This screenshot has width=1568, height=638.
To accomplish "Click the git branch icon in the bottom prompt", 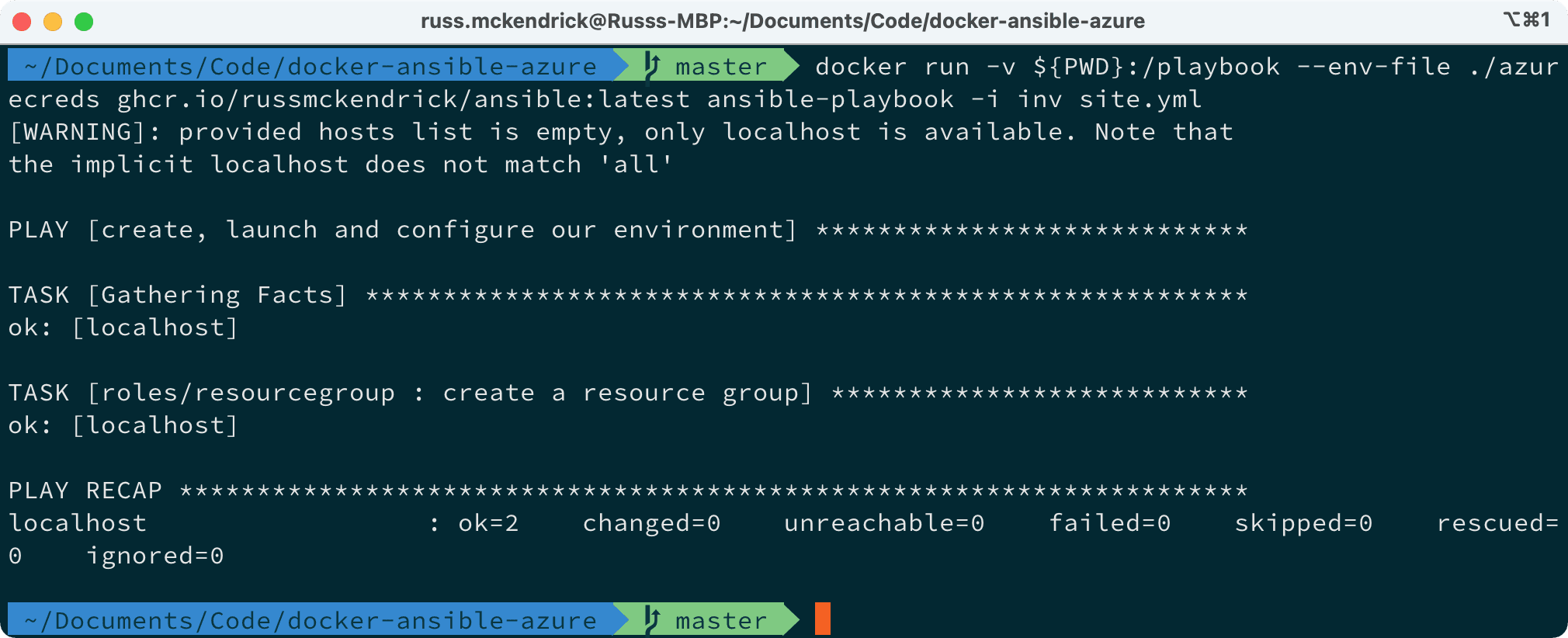I will pyautogui.click(x=652, y=620).
